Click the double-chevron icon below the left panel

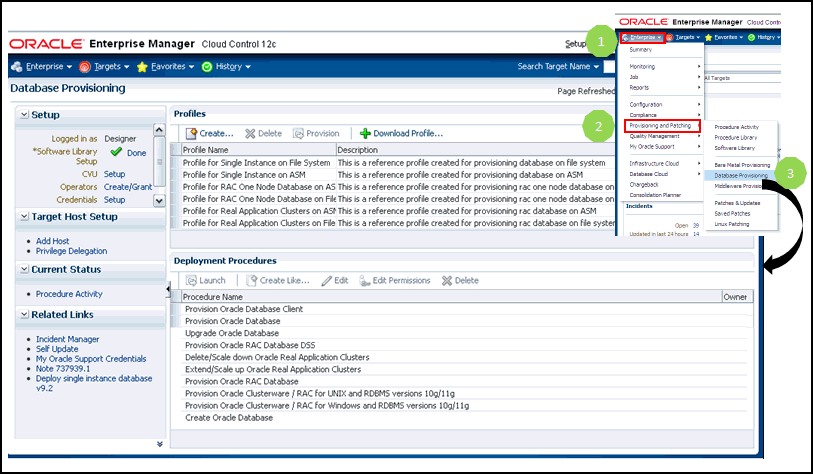160,444
